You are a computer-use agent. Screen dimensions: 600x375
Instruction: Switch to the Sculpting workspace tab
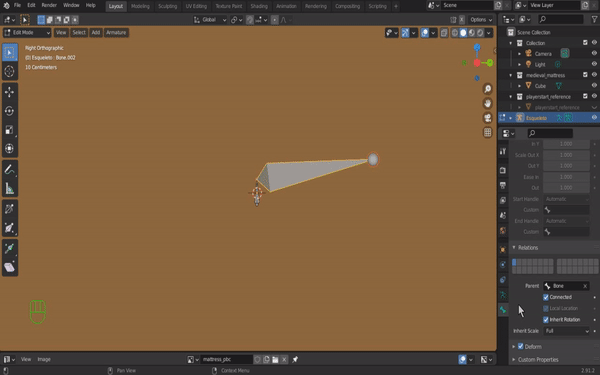click(168, 6)
